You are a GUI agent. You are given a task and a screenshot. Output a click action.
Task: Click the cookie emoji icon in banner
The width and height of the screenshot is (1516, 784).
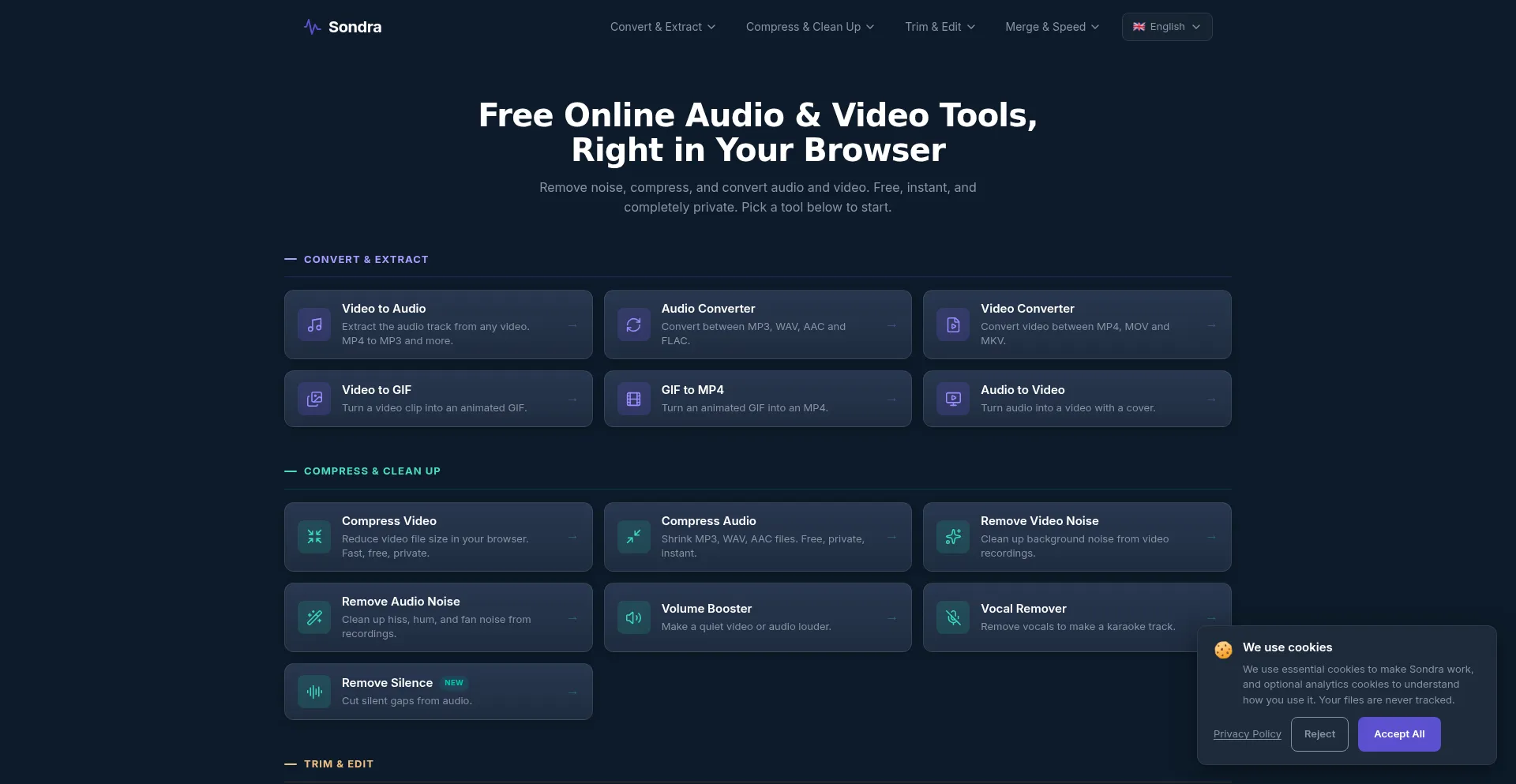(1224, 650)
